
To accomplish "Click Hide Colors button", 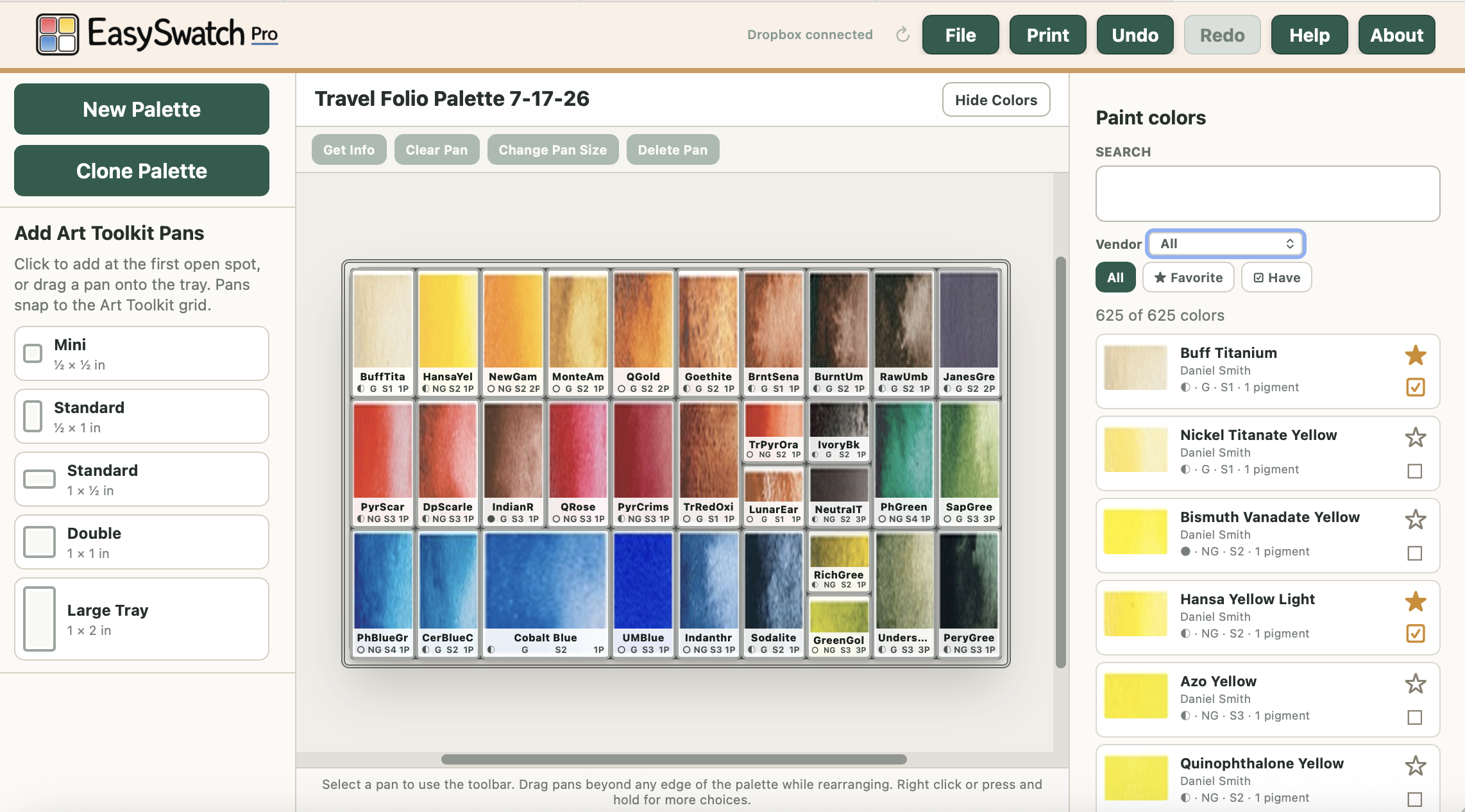I will click(996, 99).
